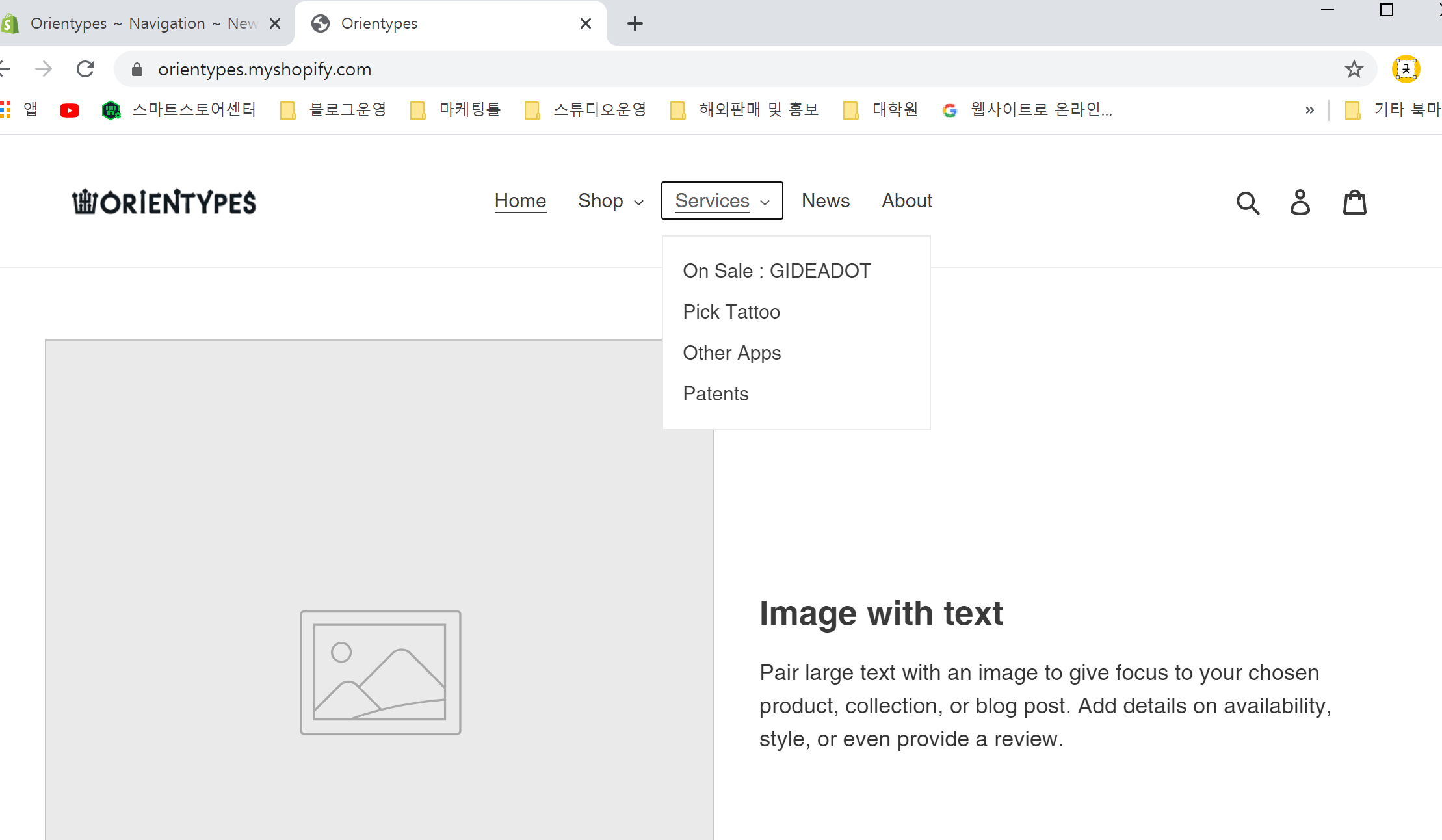Click the Orientypes logo
This screenshot has width=1442, height=840.
point(164,202)
